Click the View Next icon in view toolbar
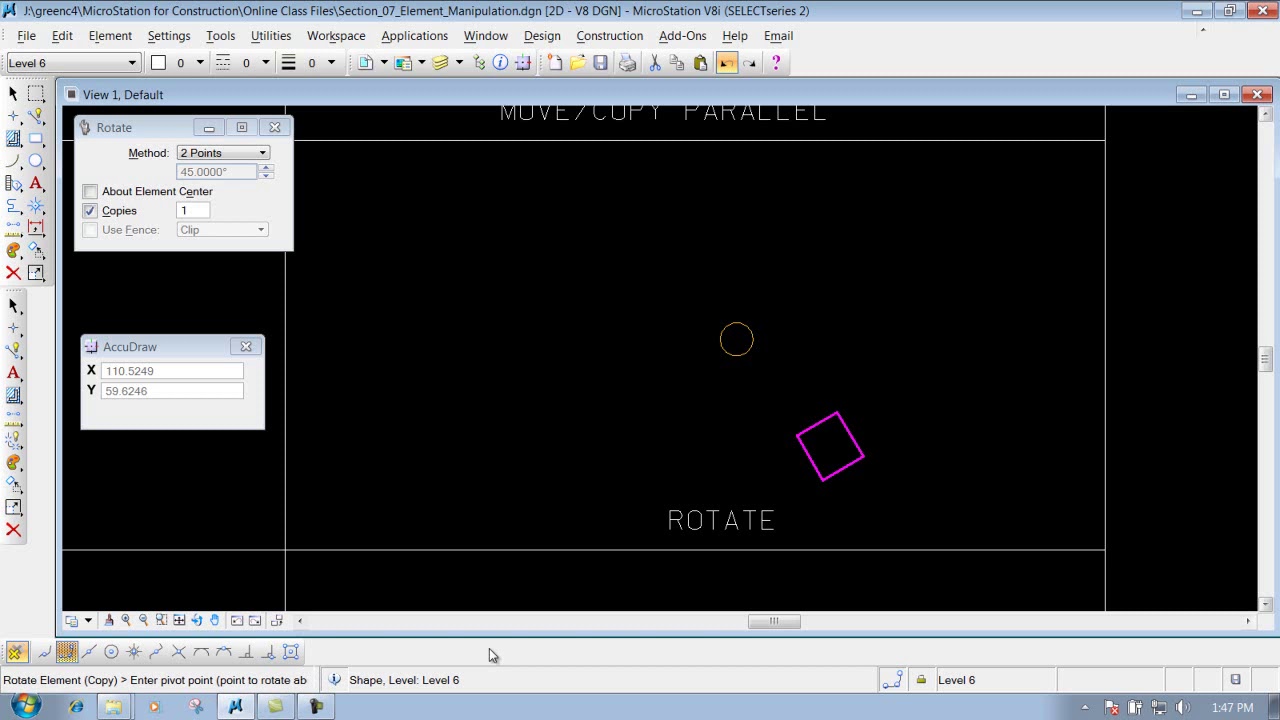Image resolution: width=1280 pixels, height=720 pixels. click(255, 621)
